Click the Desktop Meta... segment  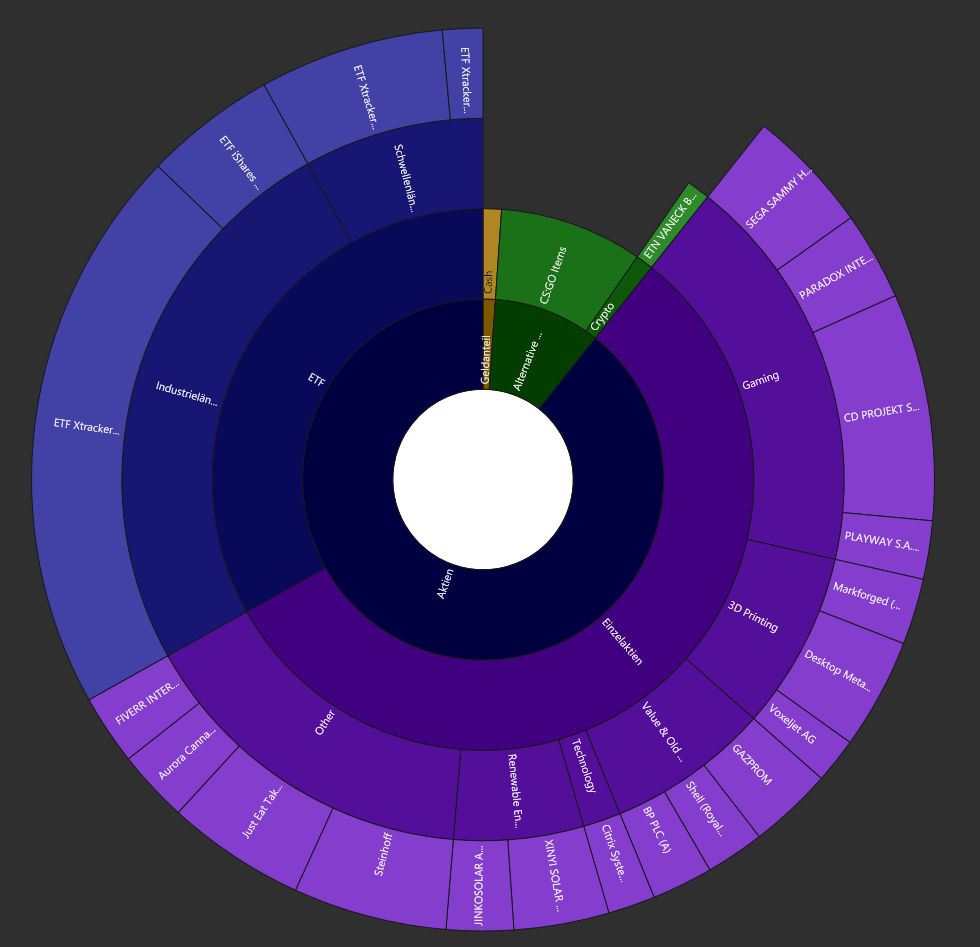click(x=841, y=672)
